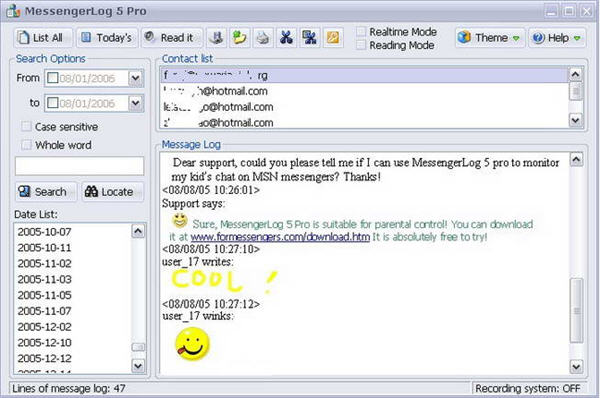Select date 2005-11-07 in Date List
Screen dimensions: 600x398
(x=44, y=311)
